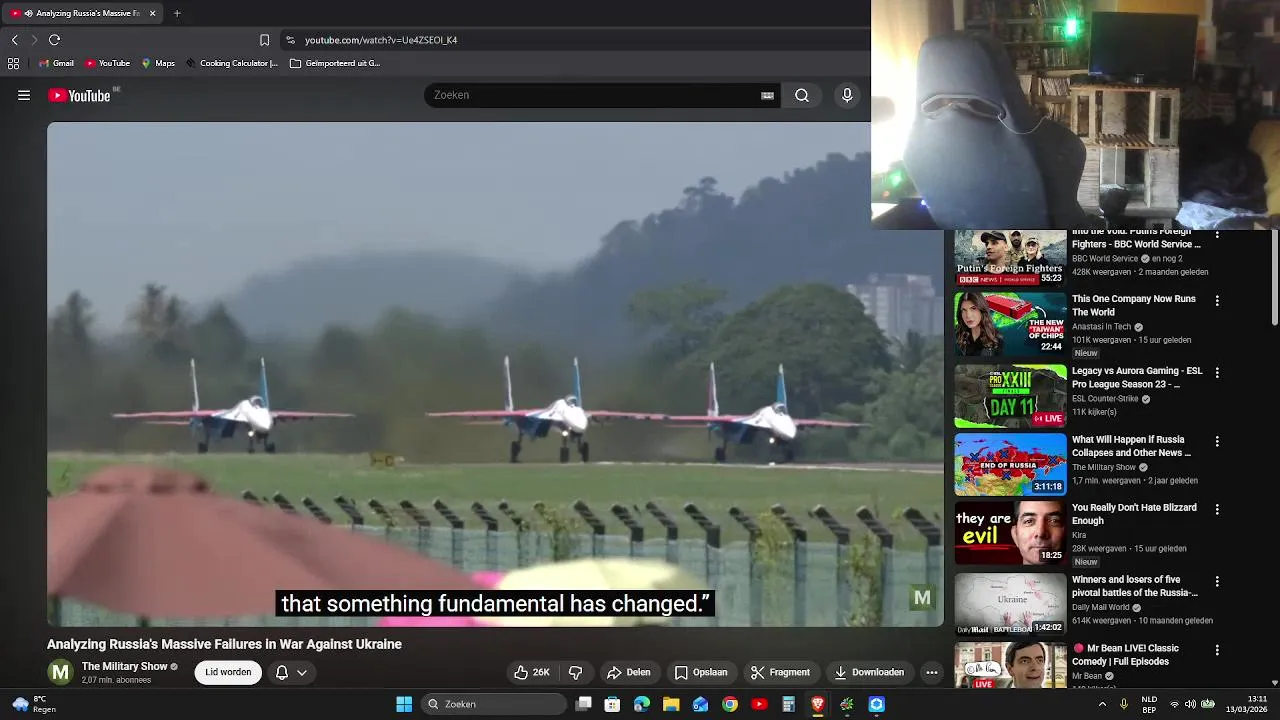Image resolution: width=1280 pixels, height=720 pixels.
Task: Open Windows Start menu
Action: 404,704
